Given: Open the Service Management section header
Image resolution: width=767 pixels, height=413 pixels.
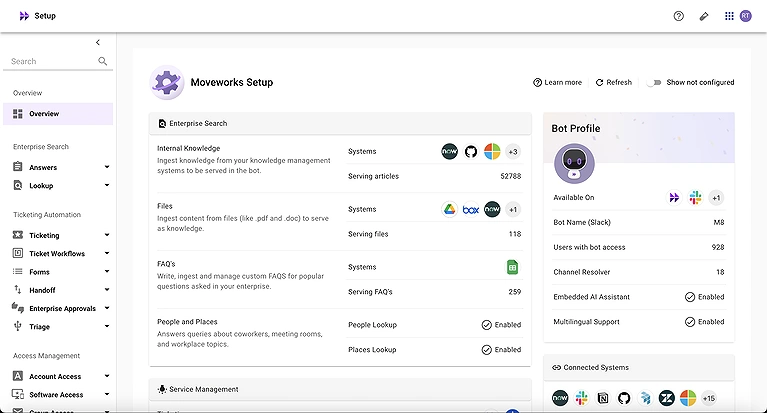Looking at the screenshot, I should click(x=340, y=390).
